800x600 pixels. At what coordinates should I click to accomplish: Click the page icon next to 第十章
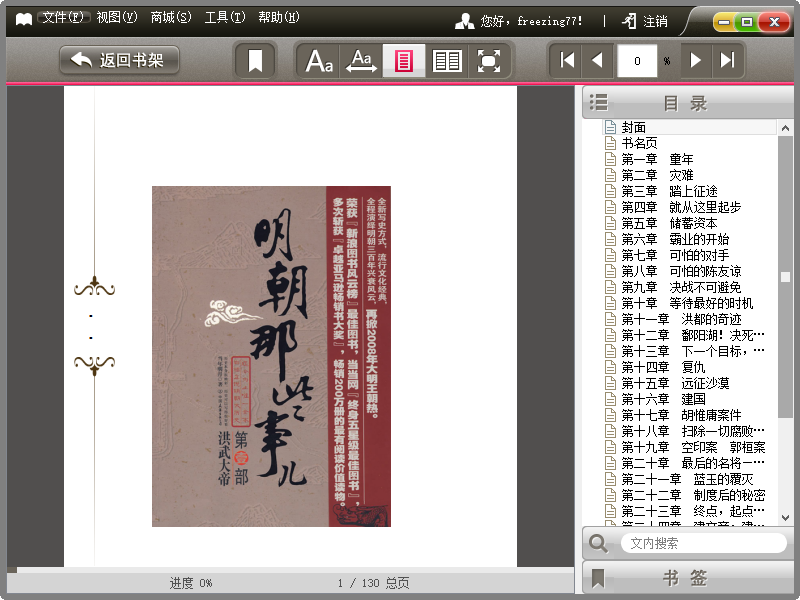click(x=610, y=303)
